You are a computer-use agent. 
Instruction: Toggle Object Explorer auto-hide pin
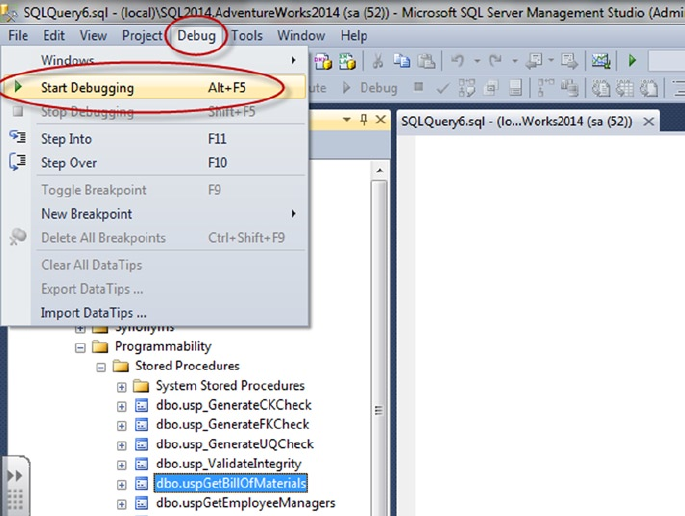click(363, 119)
